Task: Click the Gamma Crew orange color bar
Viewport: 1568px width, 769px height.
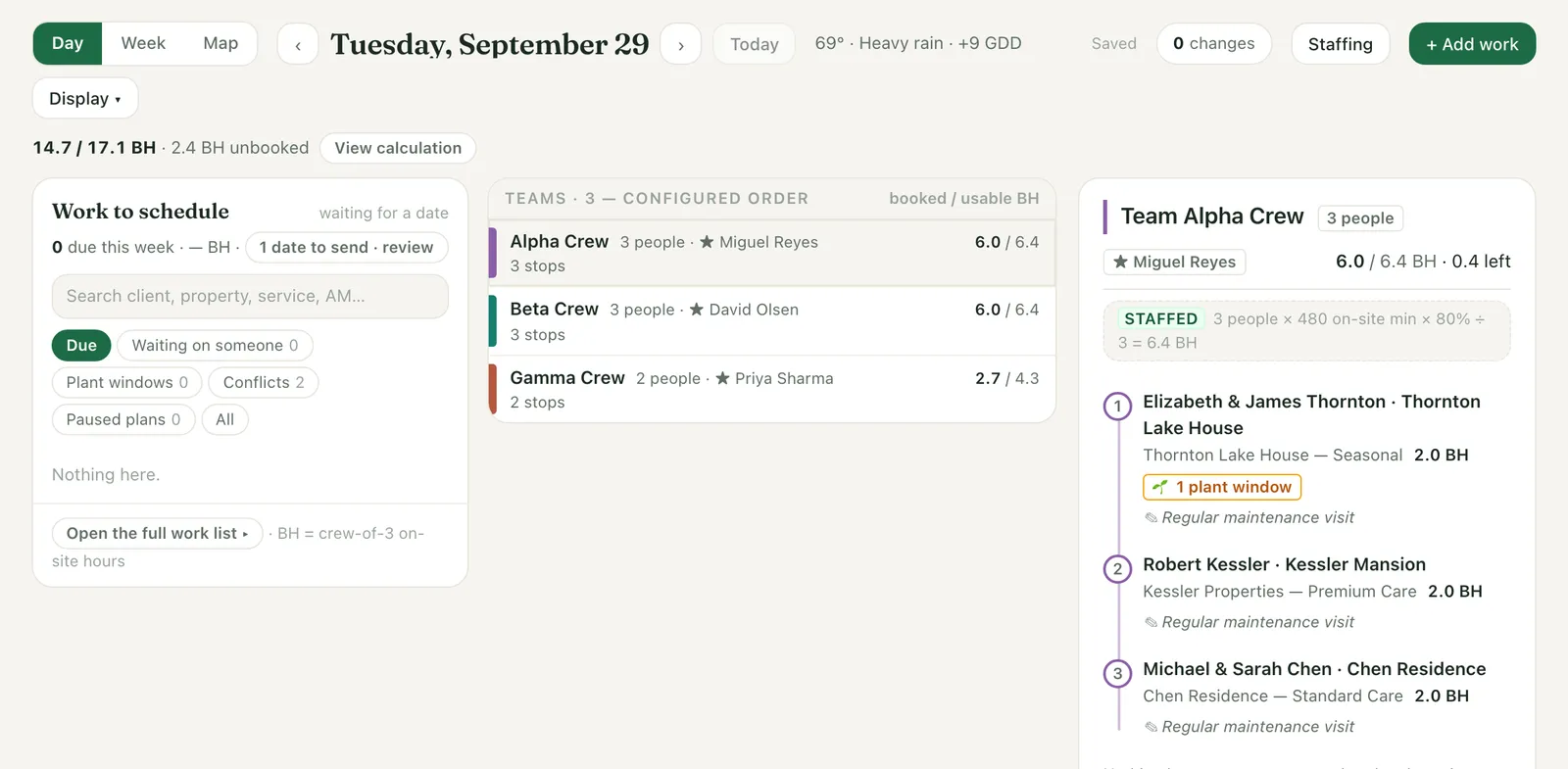Action: (493, 389)
